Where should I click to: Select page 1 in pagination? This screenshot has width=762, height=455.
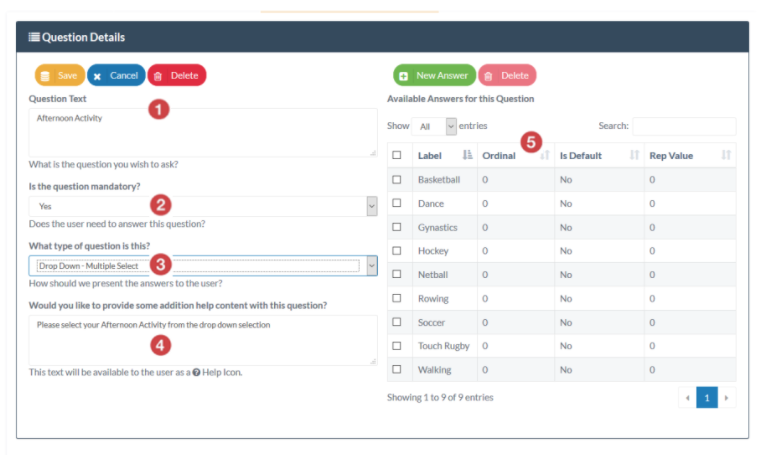click(707, 398)
